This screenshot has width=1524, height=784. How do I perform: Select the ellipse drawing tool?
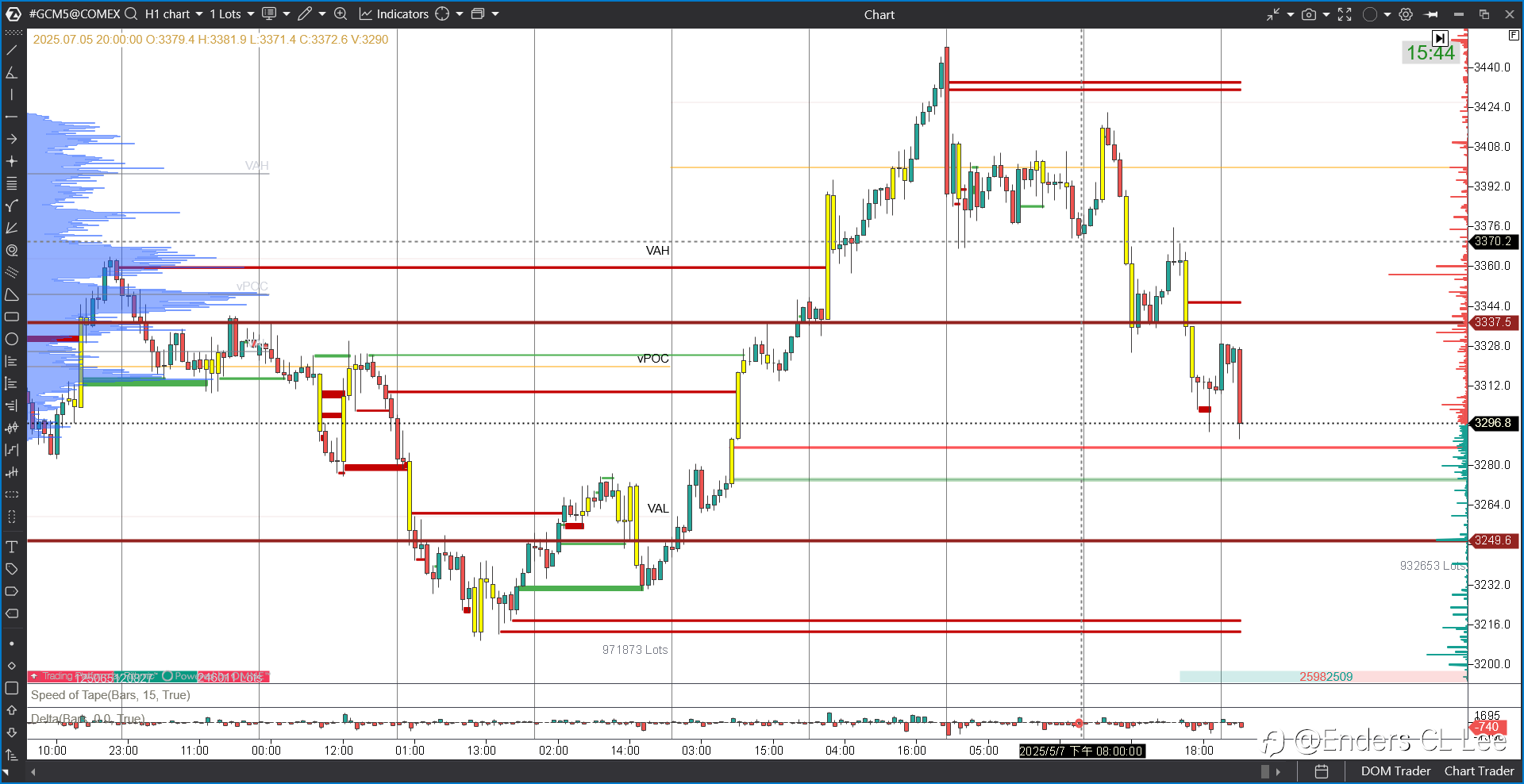[12, 339]
